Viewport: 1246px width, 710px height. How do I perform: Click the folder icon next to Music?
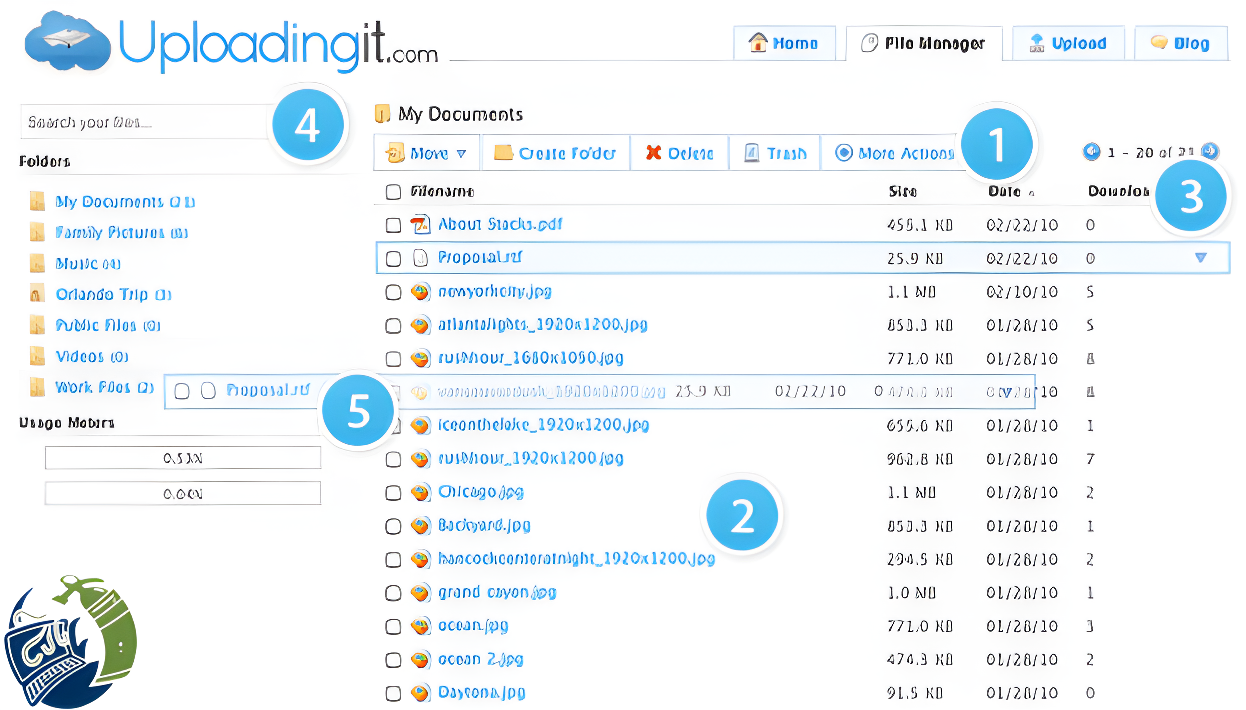tap(37, 263)
